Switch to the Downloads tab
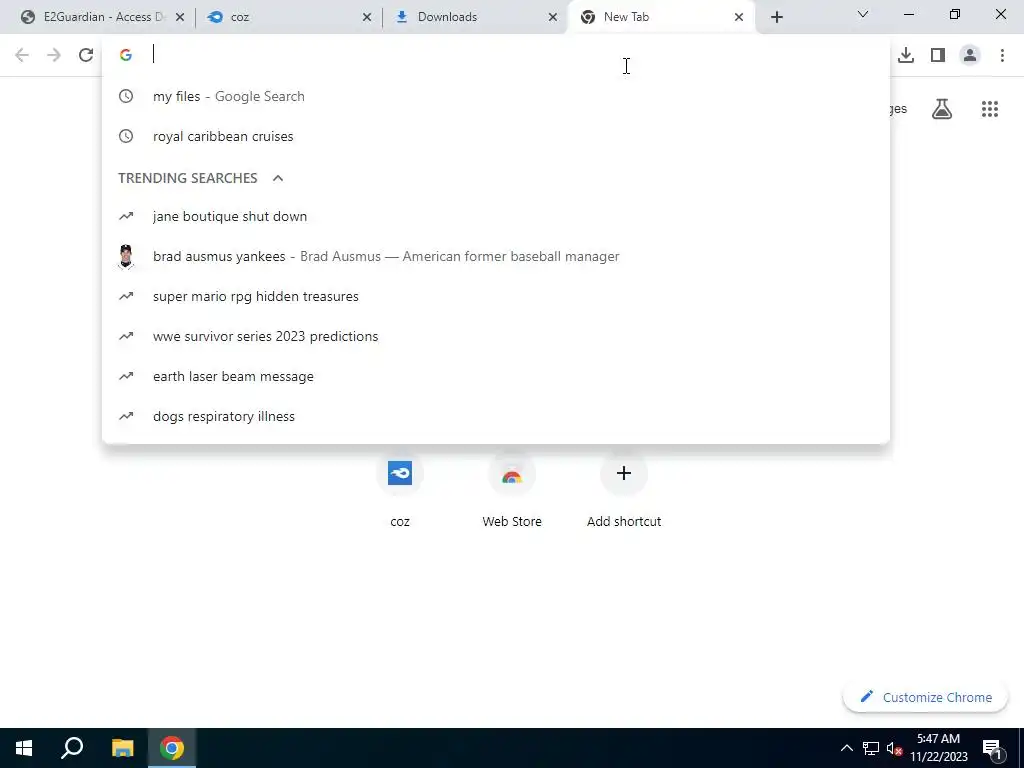Viewport: 1024px width, 768px height. pyautogui.click(x=475, y=17)
